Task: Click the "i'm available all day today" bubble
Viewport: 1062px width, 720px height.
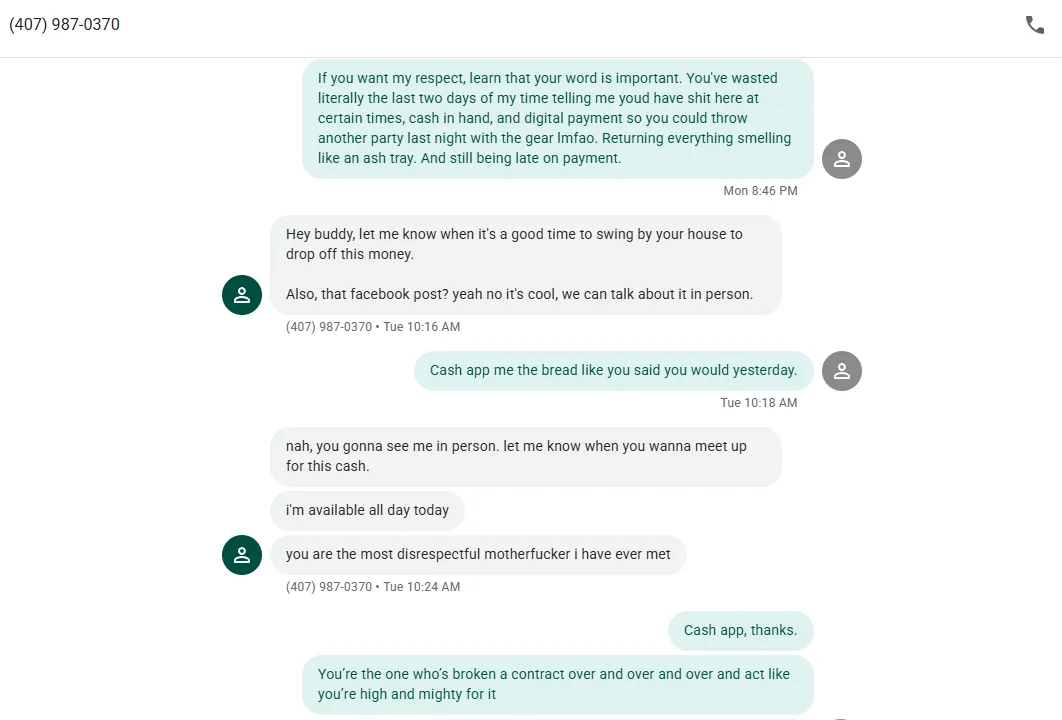Action: [367, 510]
